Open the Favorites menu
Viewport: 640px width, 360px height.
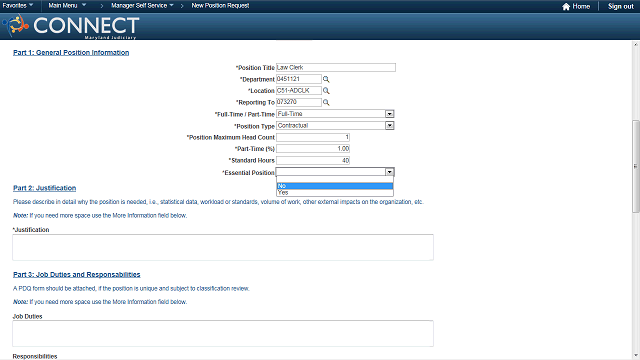pos(18,6)
